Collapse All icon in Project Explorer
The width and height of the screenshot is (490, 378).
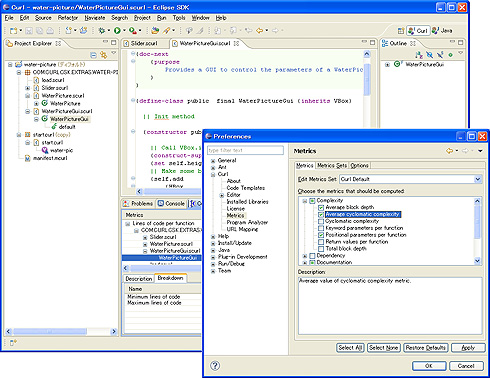point(94,55)
